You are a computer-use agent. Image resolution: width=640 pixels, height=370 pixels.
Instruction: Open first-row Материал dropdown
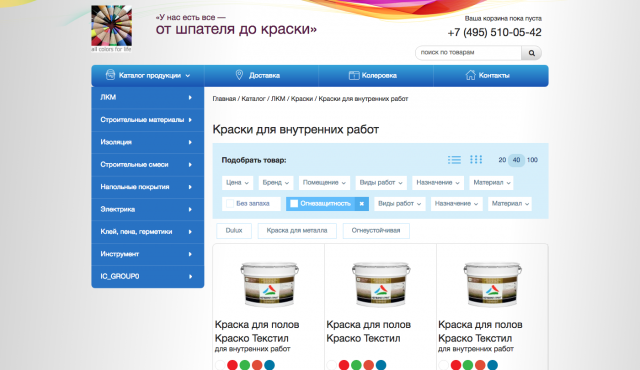(491, 183)
